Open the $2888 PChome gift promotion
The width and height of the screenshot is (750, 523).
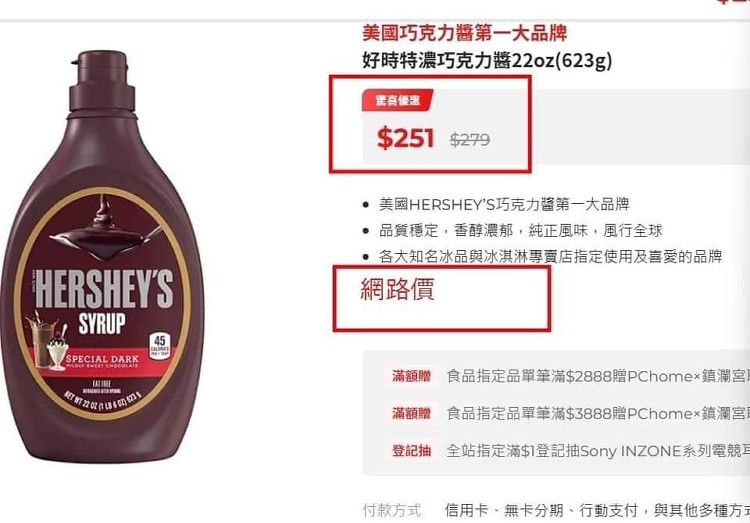[x=598, y=376]
